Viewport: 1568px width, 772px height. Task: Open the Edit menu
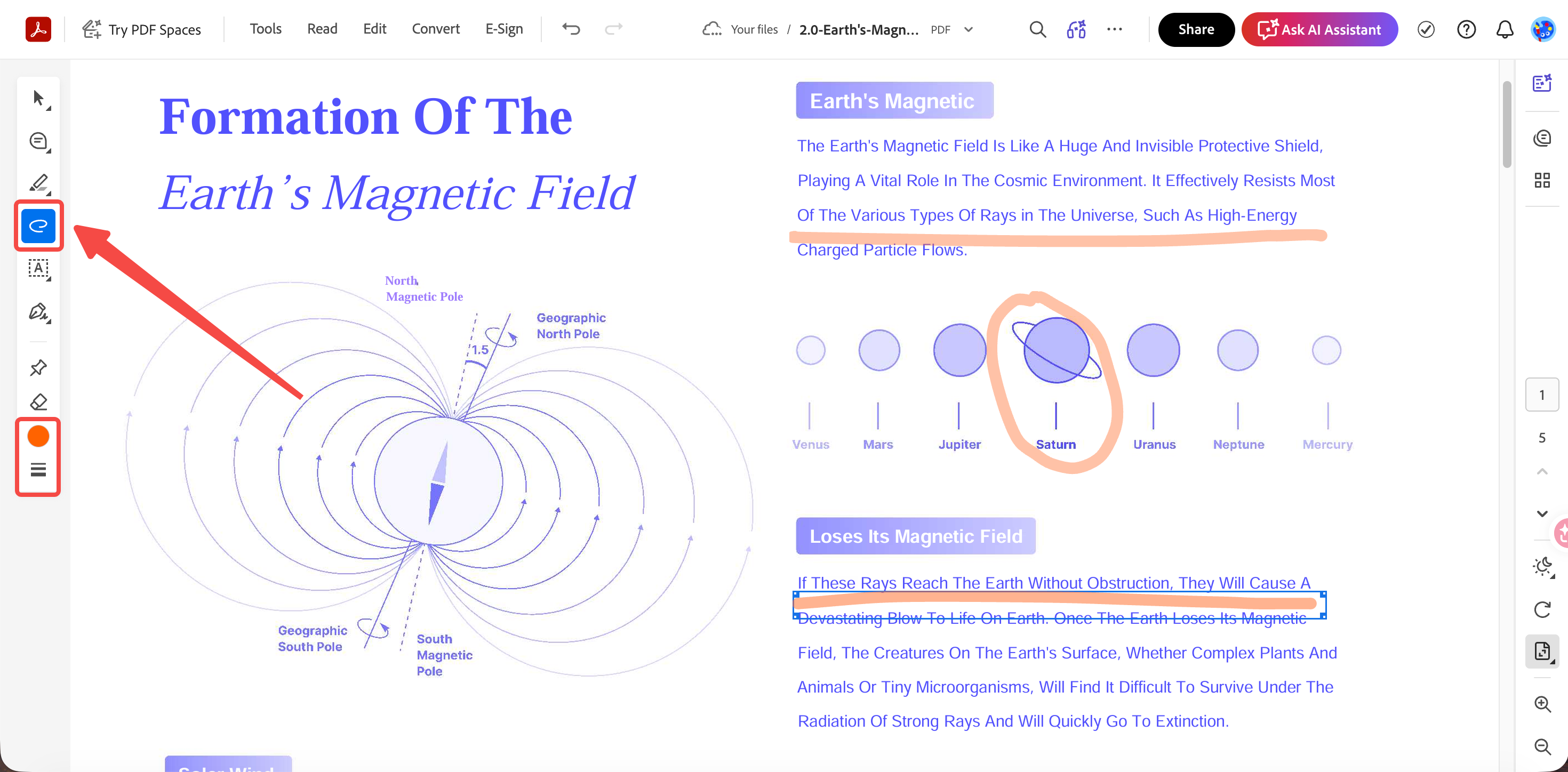[x=374, y=29]
